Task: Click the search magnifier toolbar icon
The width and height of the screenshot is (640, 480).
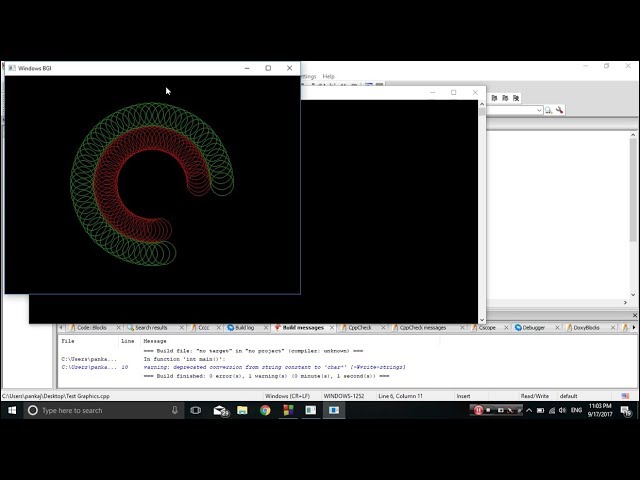Action: click(x=549, y=110)
